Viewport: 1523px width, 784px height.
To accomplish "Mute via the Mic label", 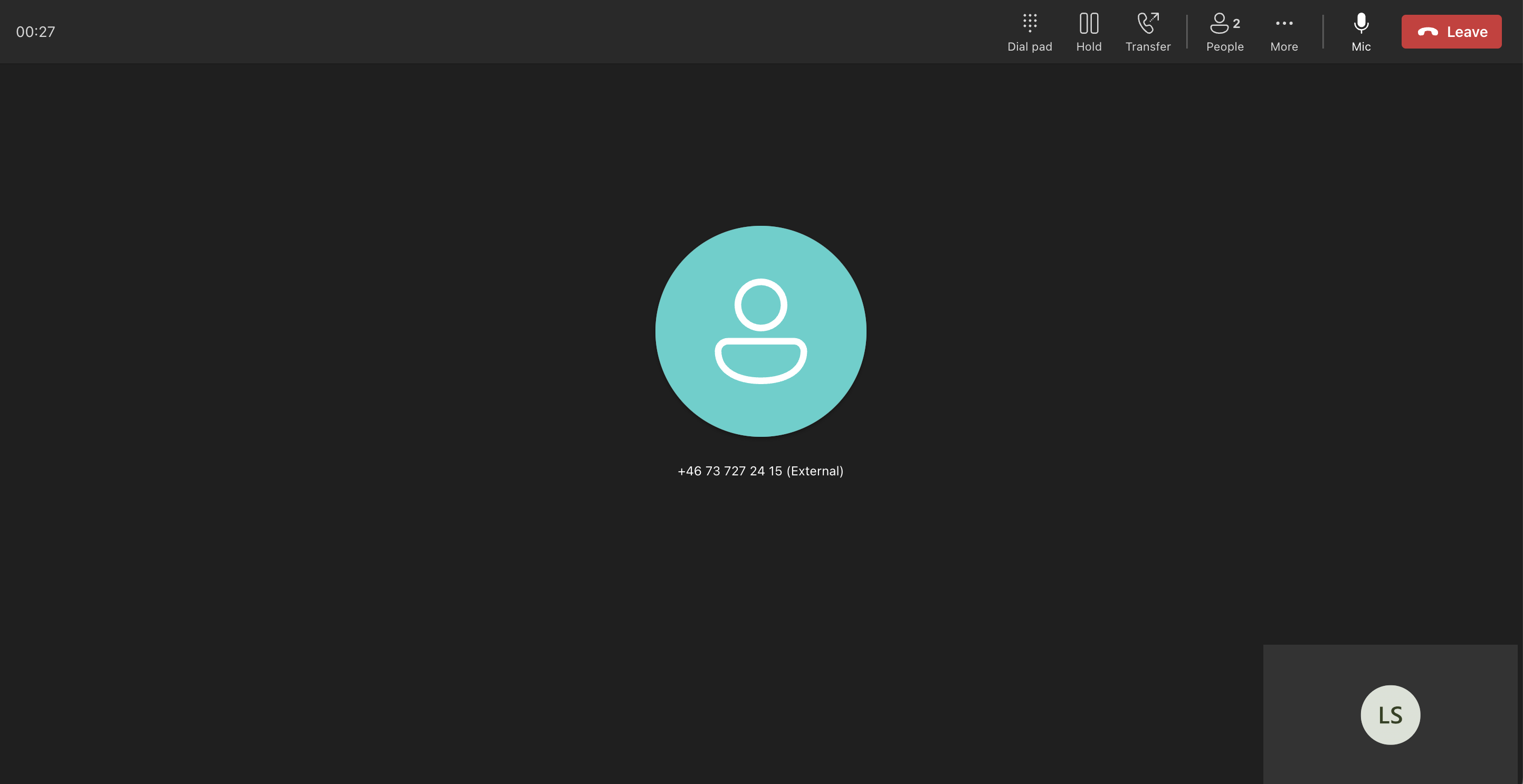I will [x=1360, y=47].
